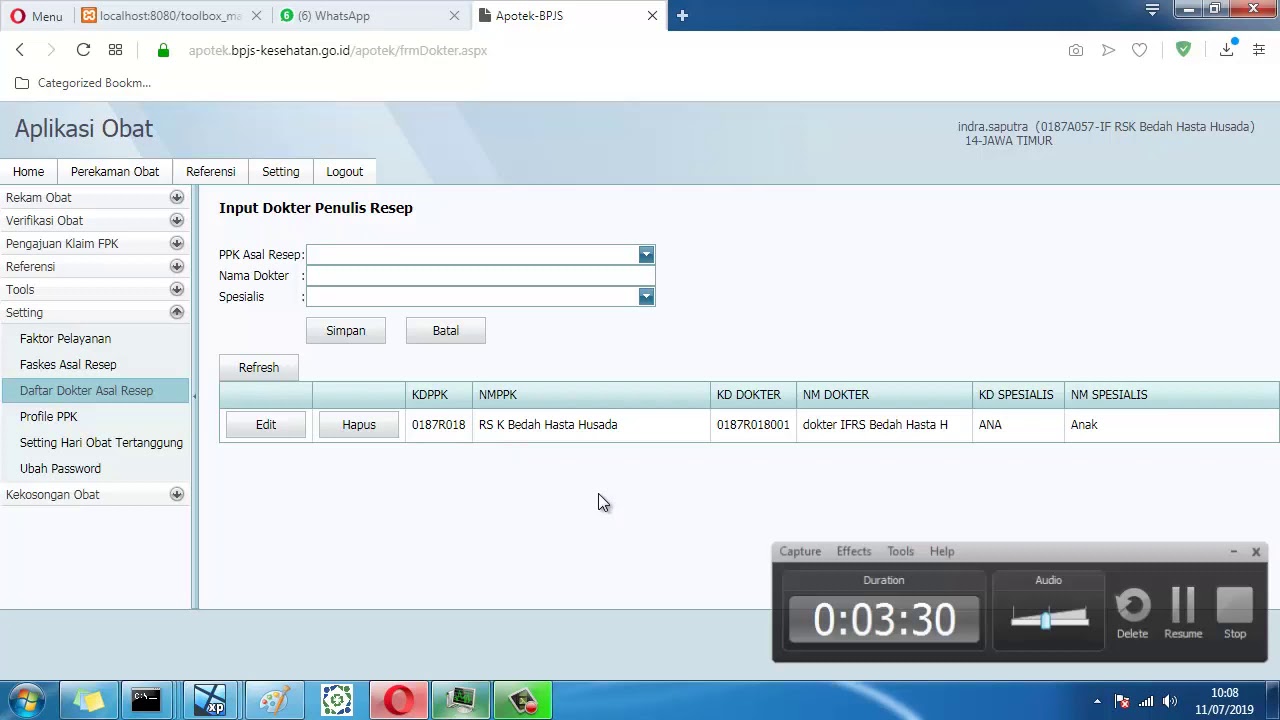This screenshot has width=1280, height=720.
Task: Open the Windows Start menu
Action: pyautogui.click(x=26, y=700)
